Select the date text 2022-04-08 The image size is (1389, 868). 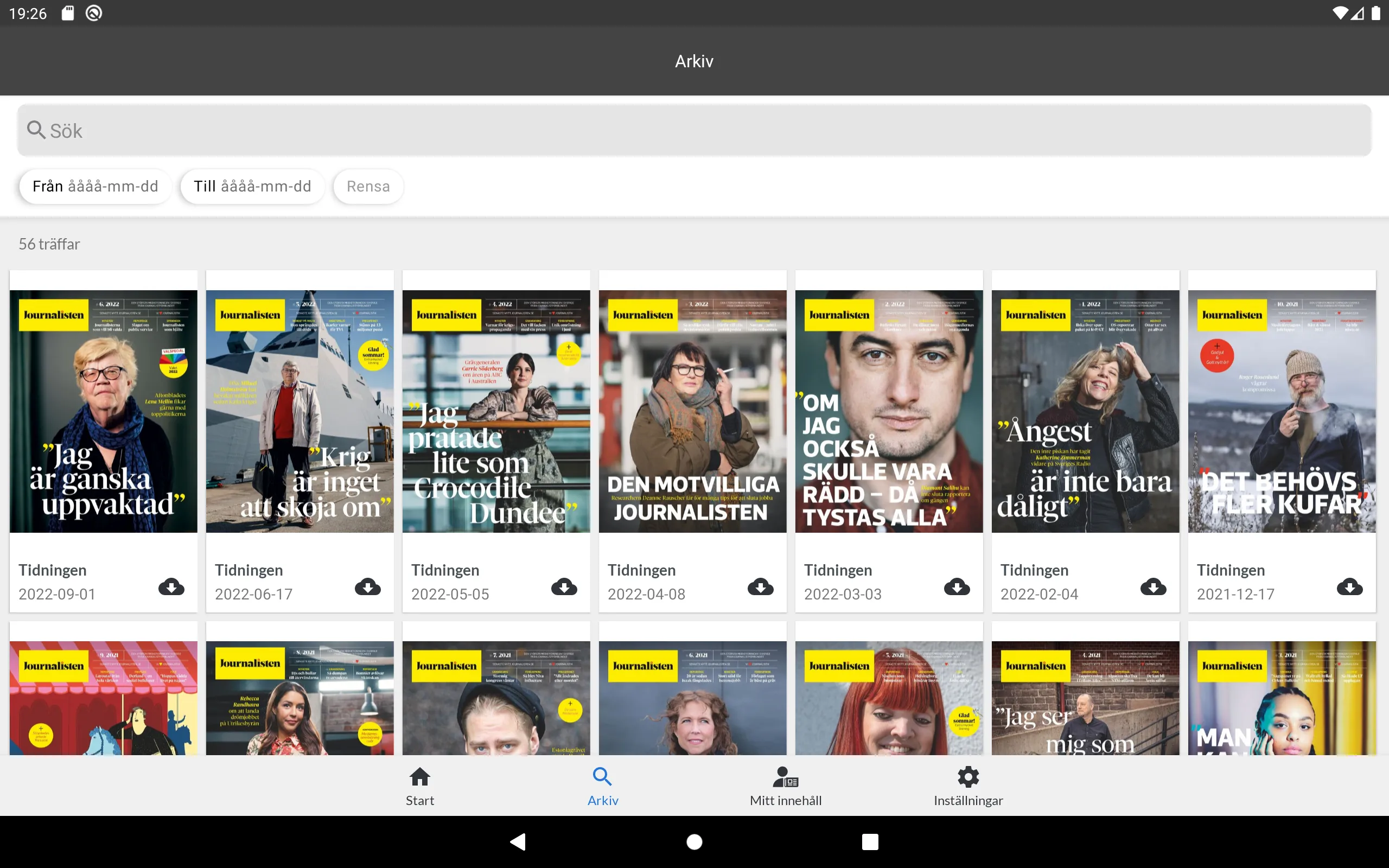[x=646, y=594]
